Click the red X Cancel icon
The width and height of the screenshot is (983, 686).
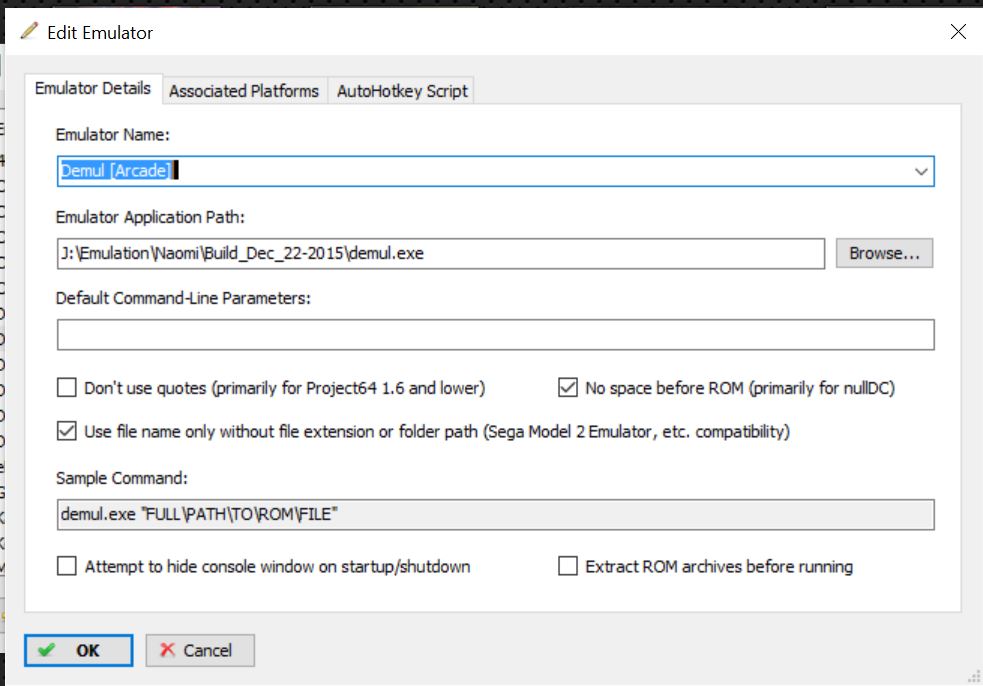click(x=167, y=650)
